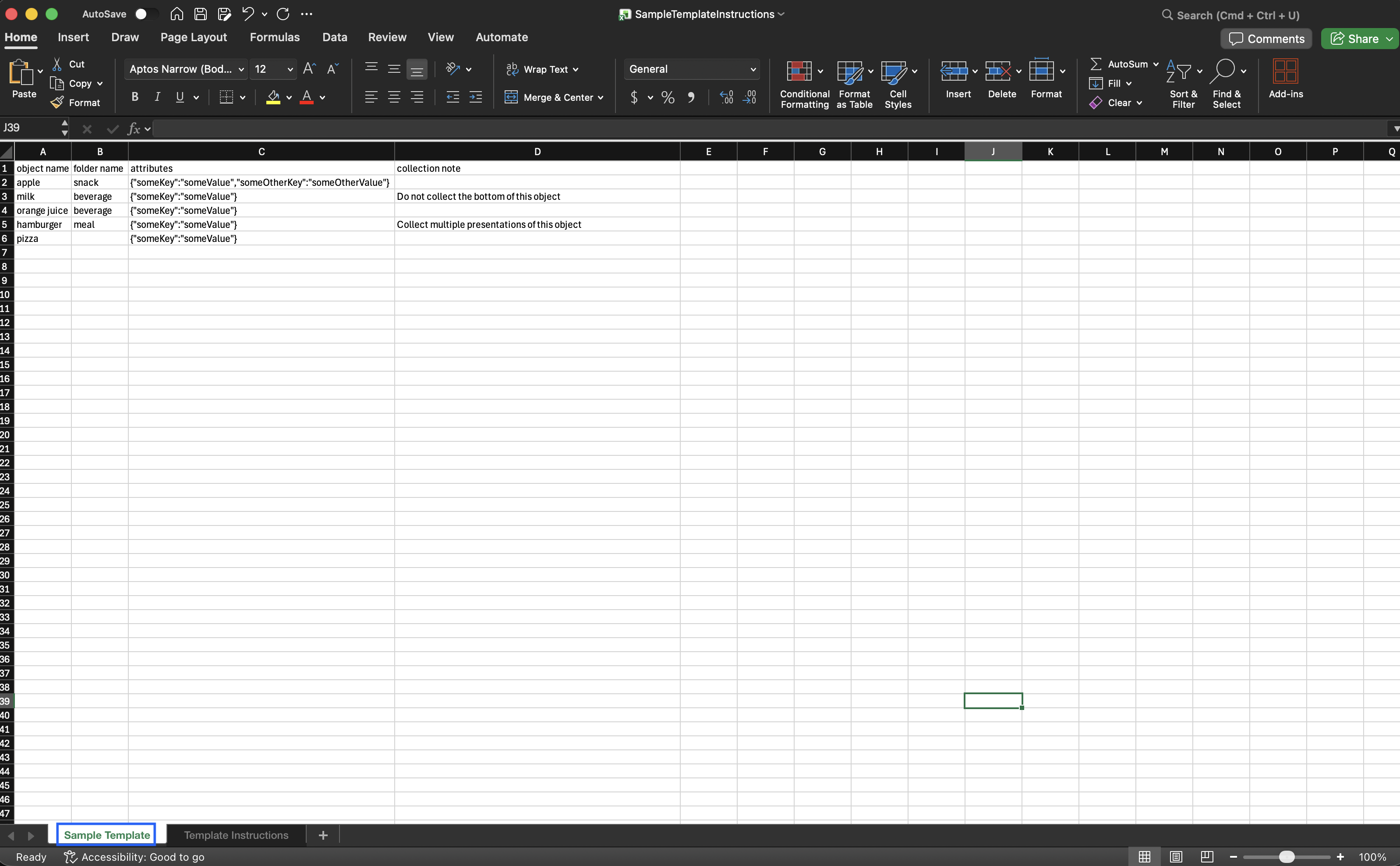Viewport: 1400px width, 866px height.
Task: Toggle Italic formatting
Action: point(157,97)
